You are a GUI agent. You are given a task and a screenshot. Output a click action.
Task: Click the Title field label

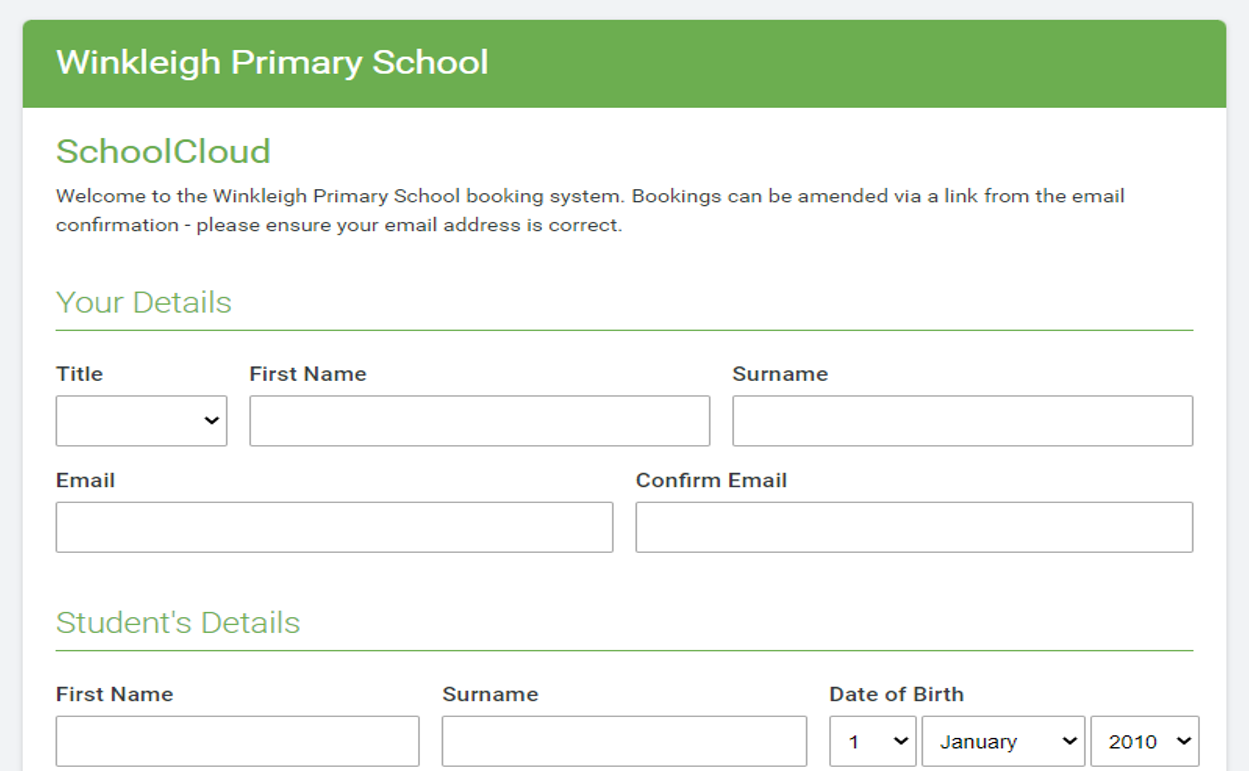click(79, 374)
